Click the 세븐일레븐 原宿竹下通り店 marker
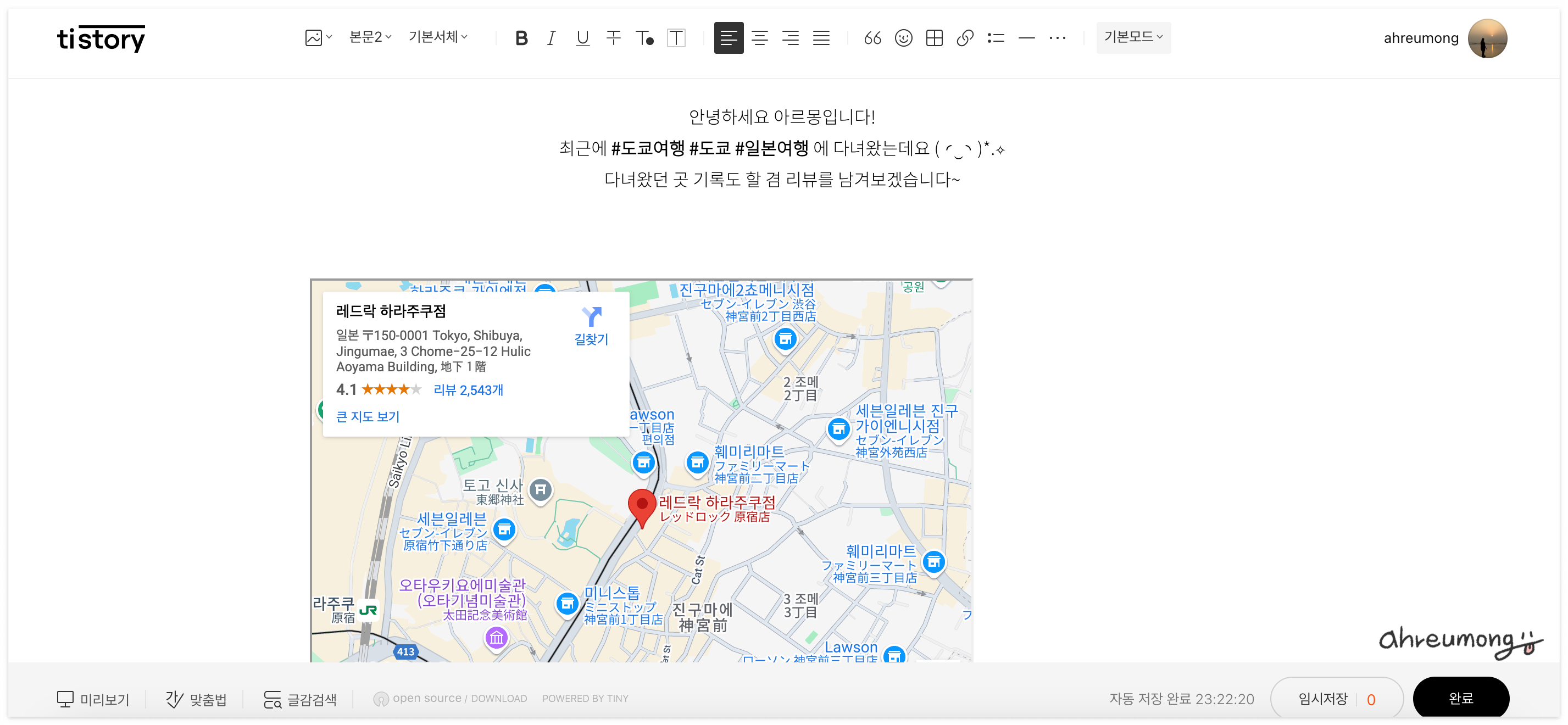The width and height of the screenshot is (1568, 725). click(504, 529)
